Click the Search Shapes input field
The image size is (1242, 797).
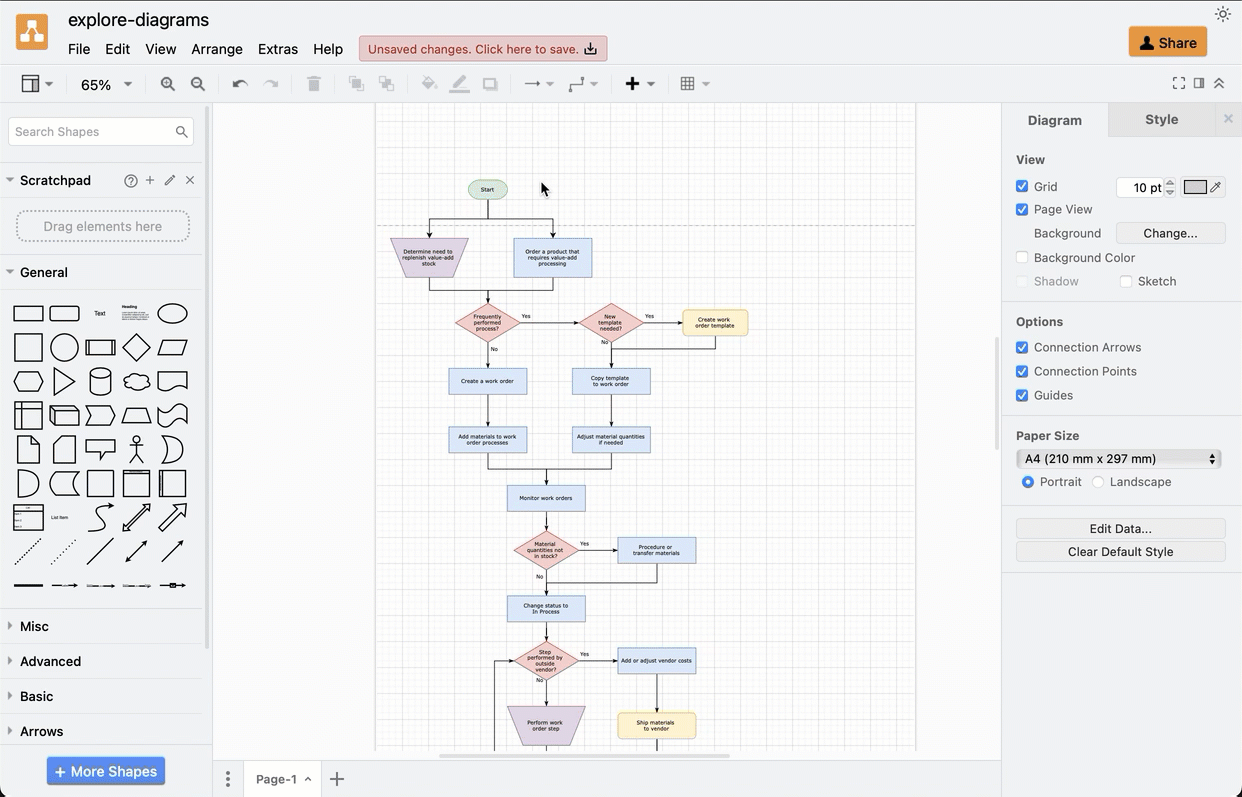90,131
